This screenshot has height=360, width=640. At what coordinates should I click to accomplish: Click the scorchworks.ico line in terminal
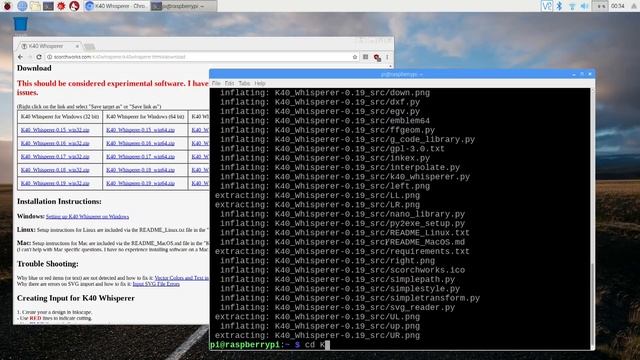[x=342, y=270]
